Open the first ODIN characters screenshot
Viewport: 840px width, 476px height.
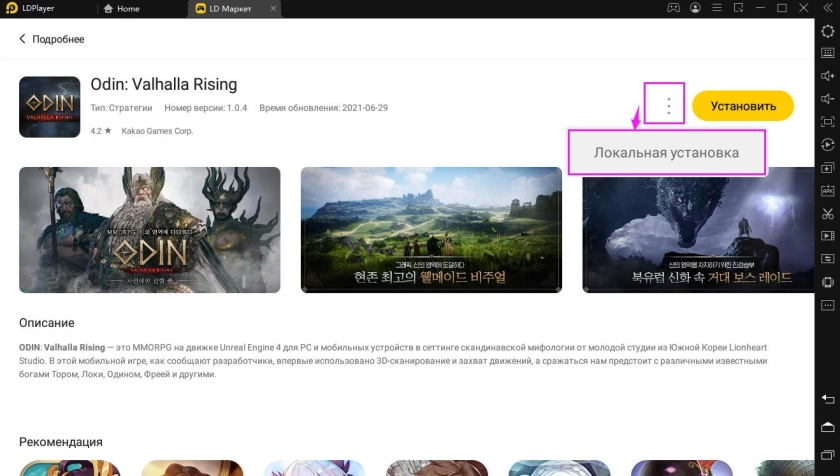coord(149,230)
